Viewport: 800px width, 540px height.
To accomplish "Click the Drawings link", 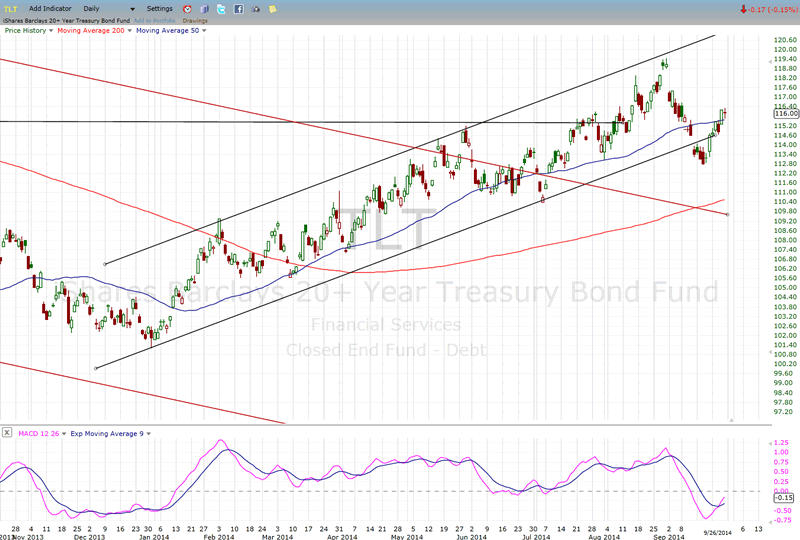I will pyautogui.click(x=196, y=20).
